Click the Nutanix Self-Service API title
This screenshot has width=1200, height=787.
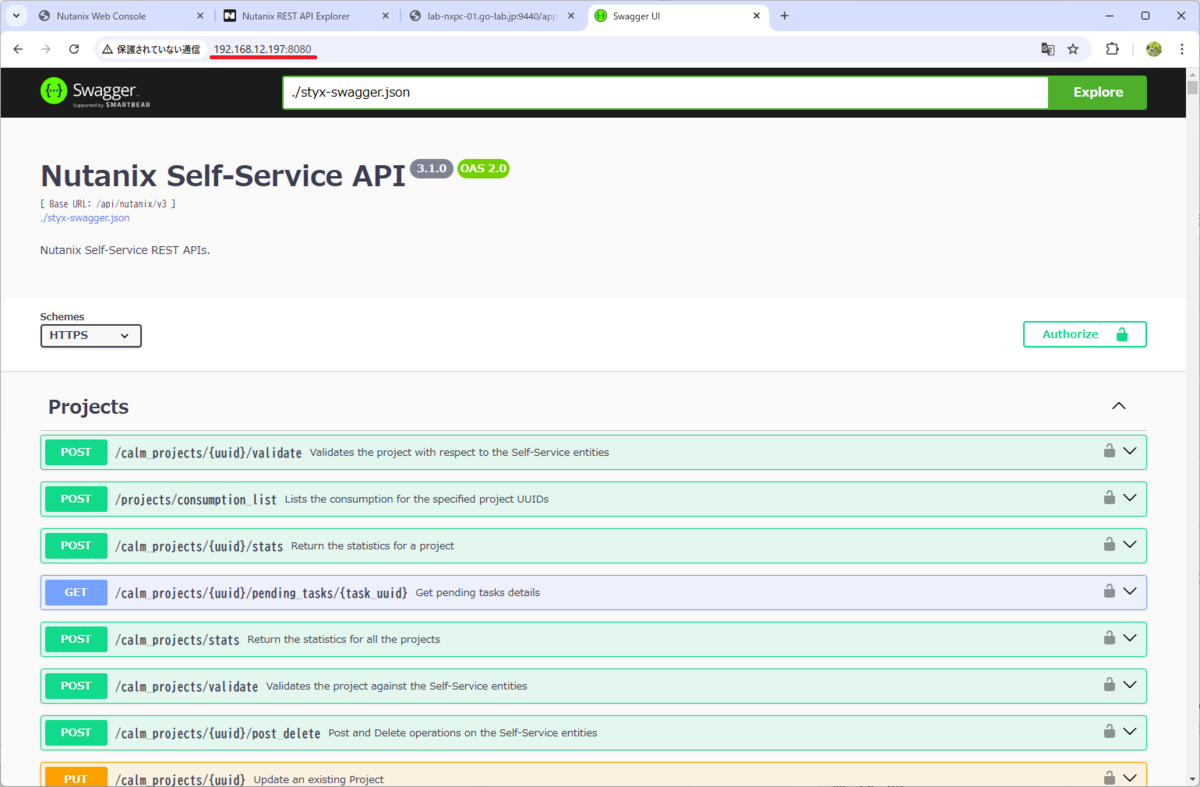[x=222, y=176]
